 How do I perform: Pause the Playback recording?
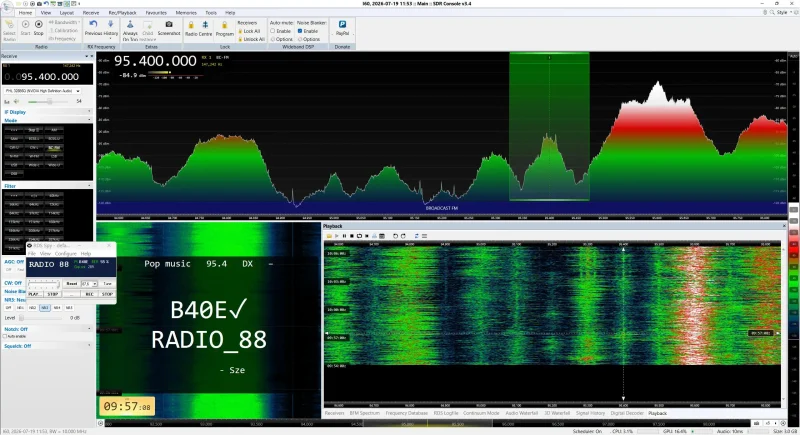pos(344,236)
